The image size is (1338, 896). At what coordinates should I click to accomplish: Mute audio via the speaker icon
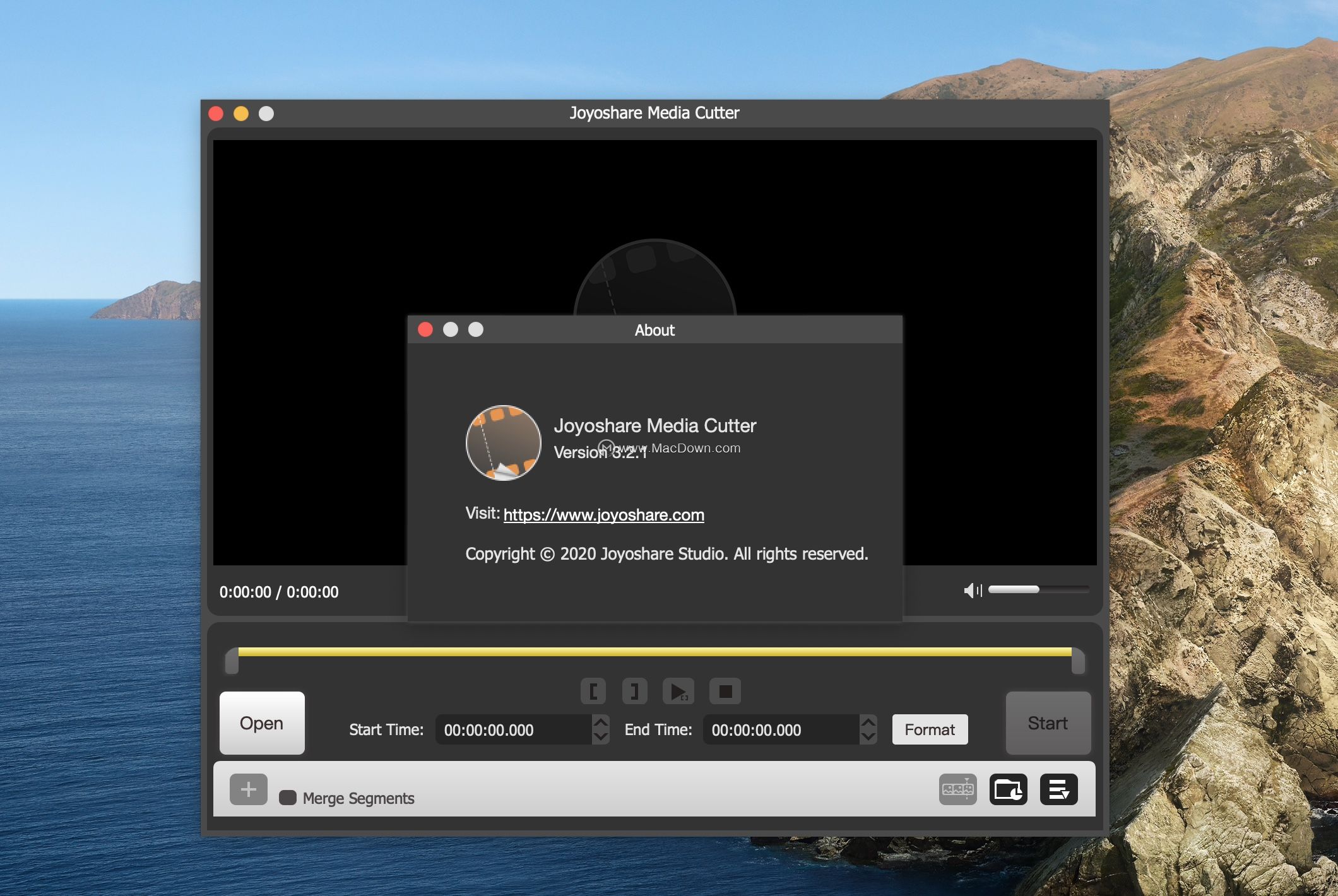coord(973,590)
